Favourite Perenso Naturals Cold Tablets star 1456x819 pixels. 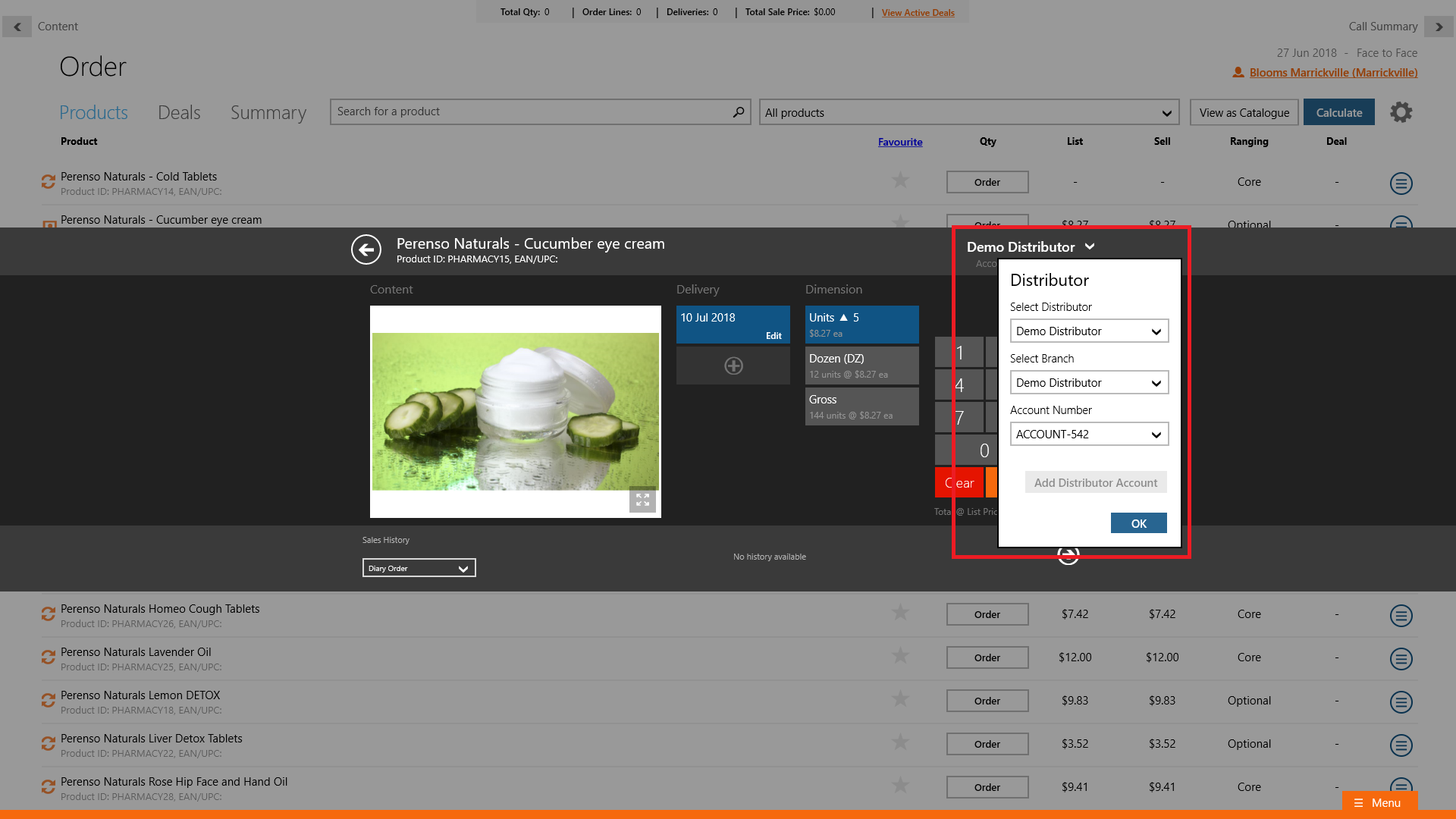(x=900, y=180)
